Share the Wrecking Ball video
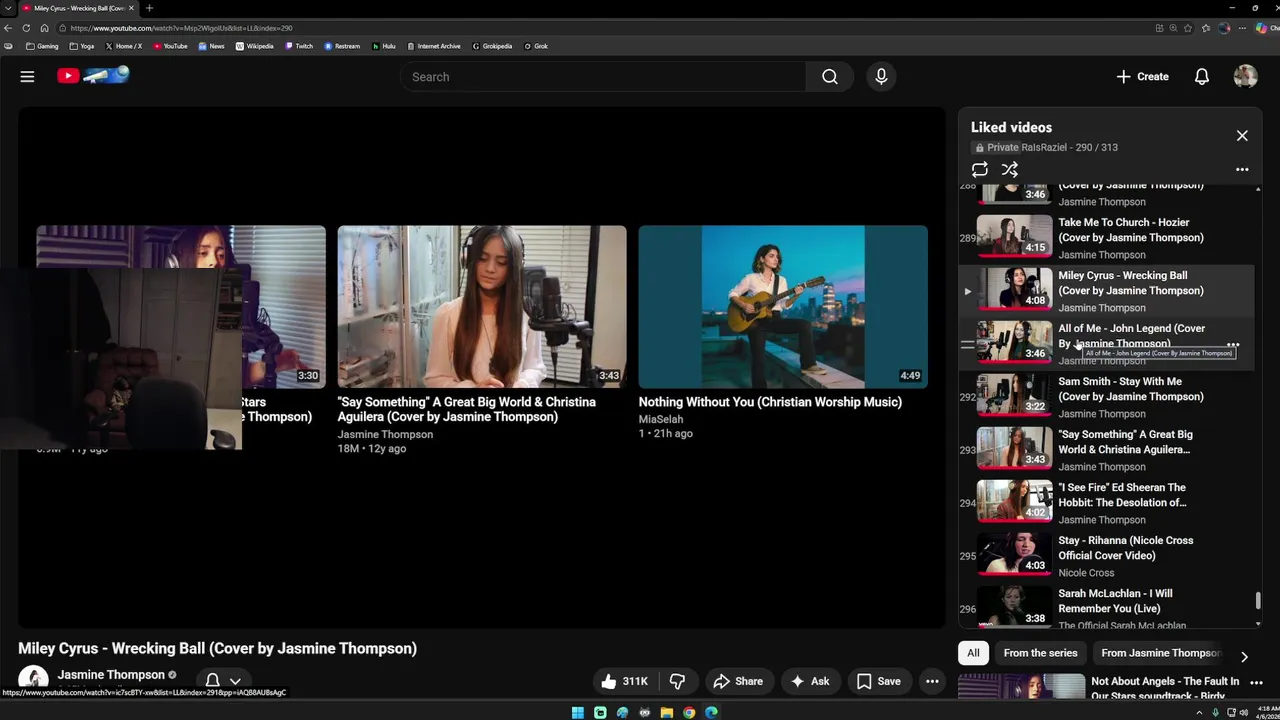 pyautogui.click(x=737, y=681)
